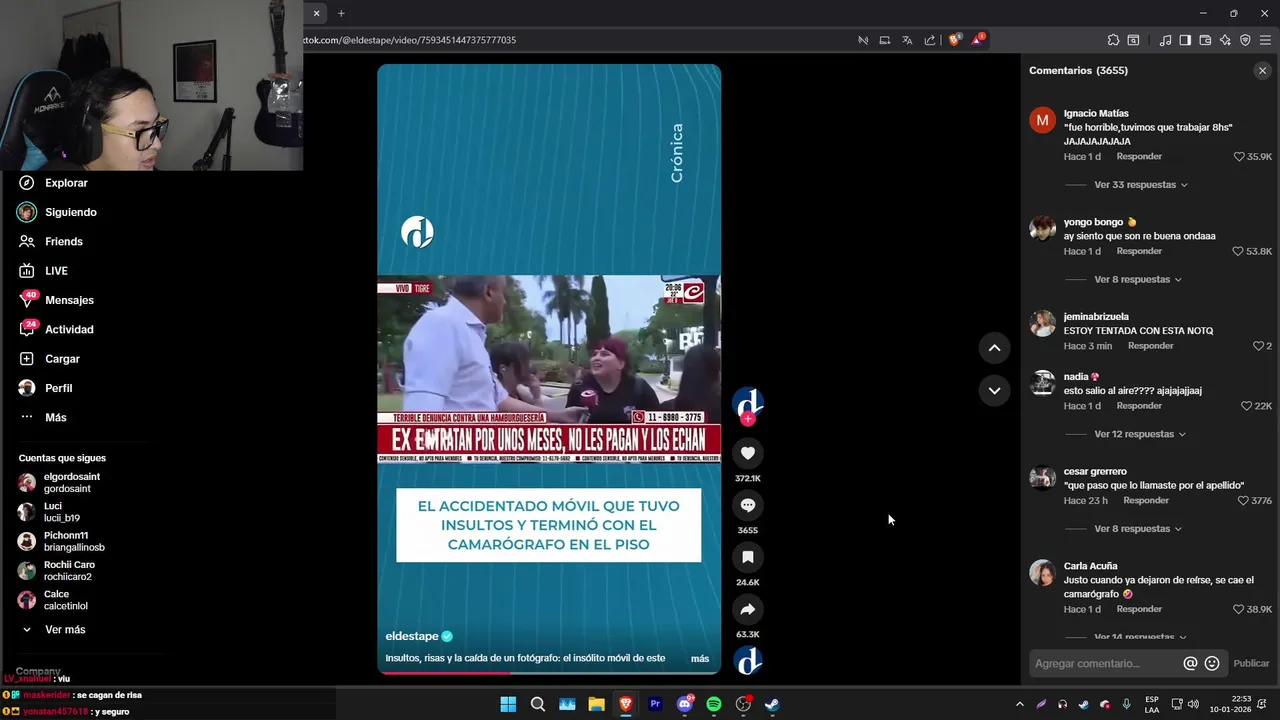Open comments via speech bubble icon
Viewport: 1280px width, 720px height.
pyautogui.click(x=748, y=505)
